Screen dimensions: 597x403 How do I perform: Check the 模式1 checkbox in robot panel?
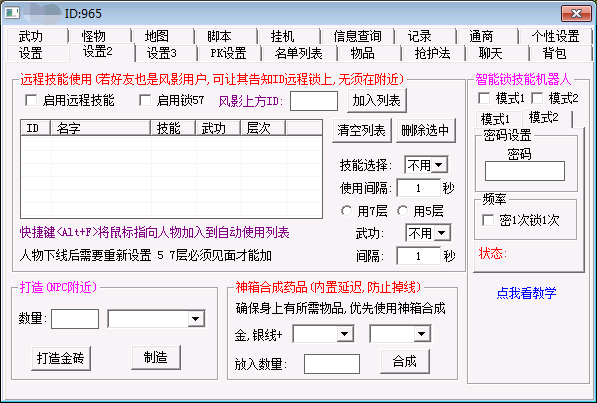484,98
